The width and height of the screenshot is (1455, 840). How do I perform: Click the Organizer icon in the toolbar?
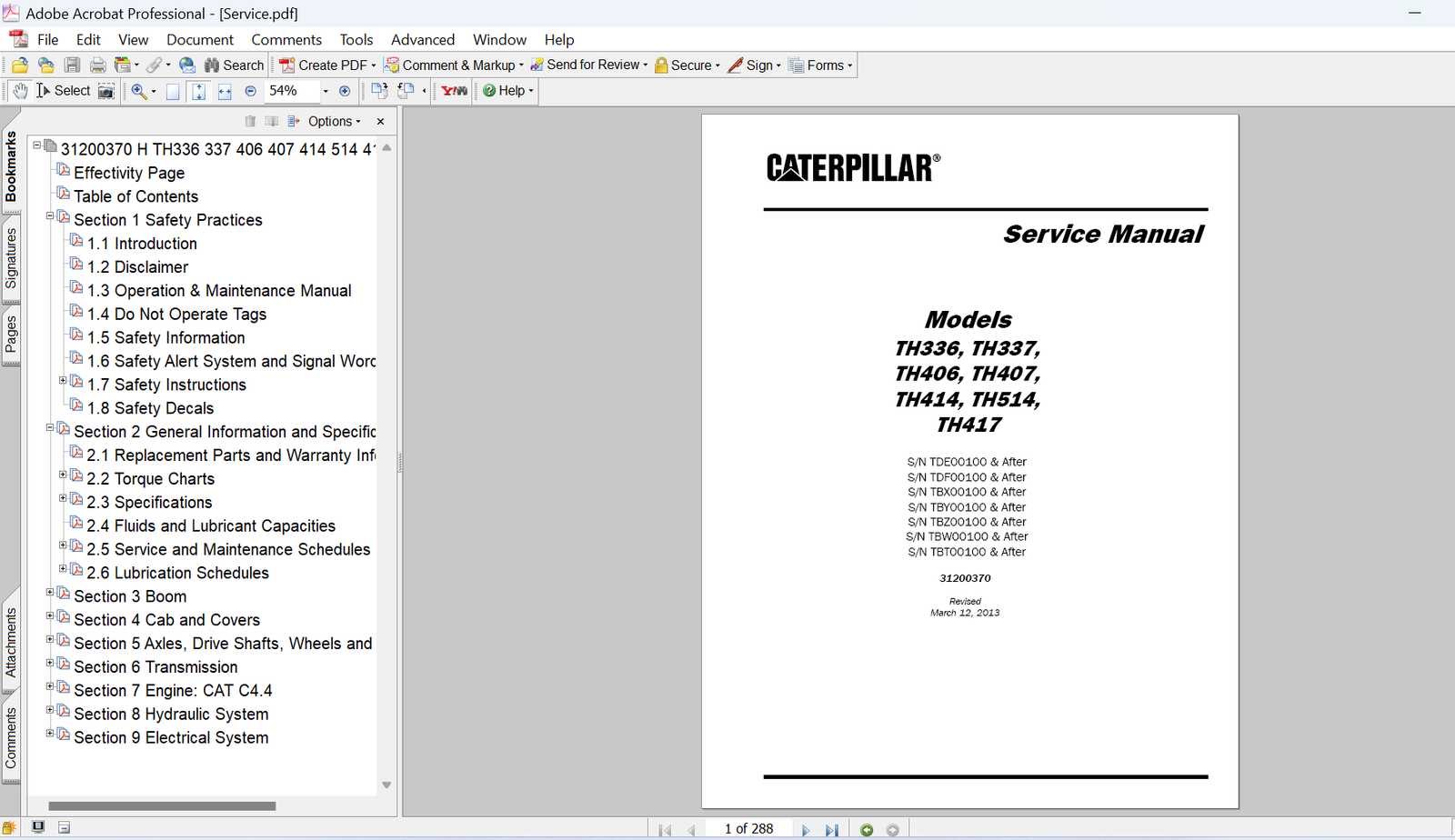point(123,65)
